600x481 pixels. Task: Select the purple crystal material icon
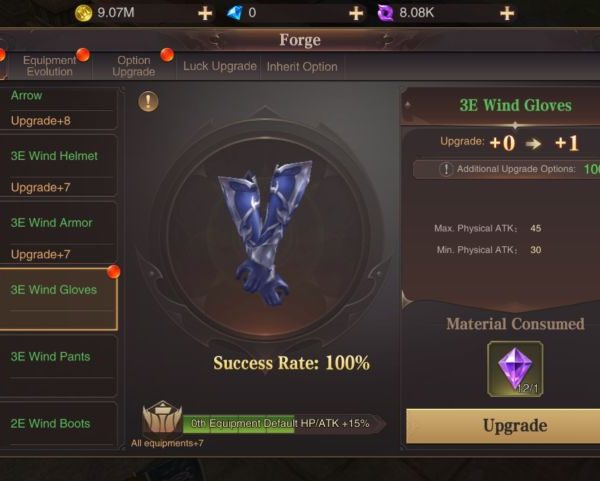515,369
